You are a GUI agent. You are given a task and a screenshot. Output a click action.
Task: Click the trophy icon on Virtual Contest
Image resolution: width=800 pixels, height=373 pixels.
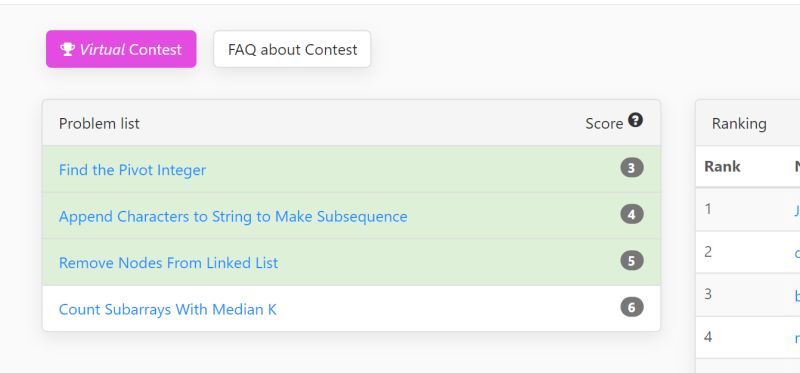click(67, 49)
